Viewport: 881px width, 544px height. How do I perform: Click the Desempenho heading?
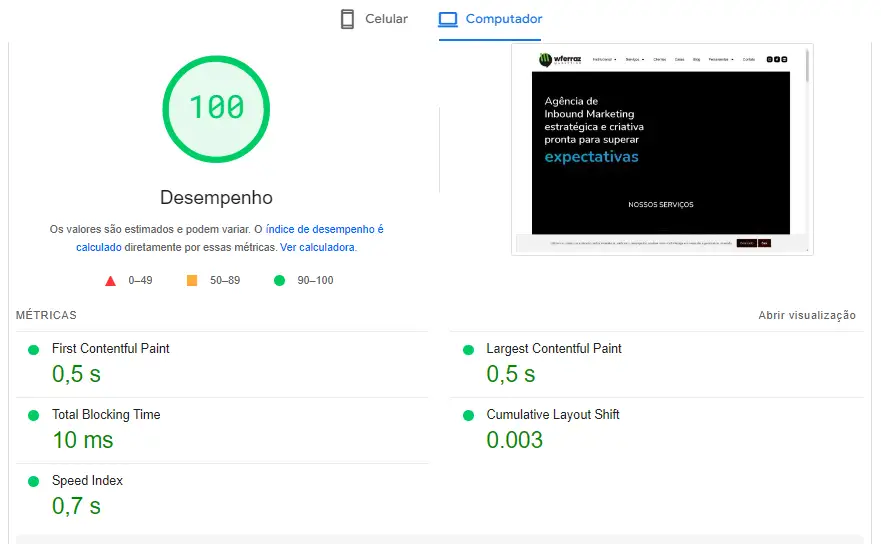[x=216, y=198]
